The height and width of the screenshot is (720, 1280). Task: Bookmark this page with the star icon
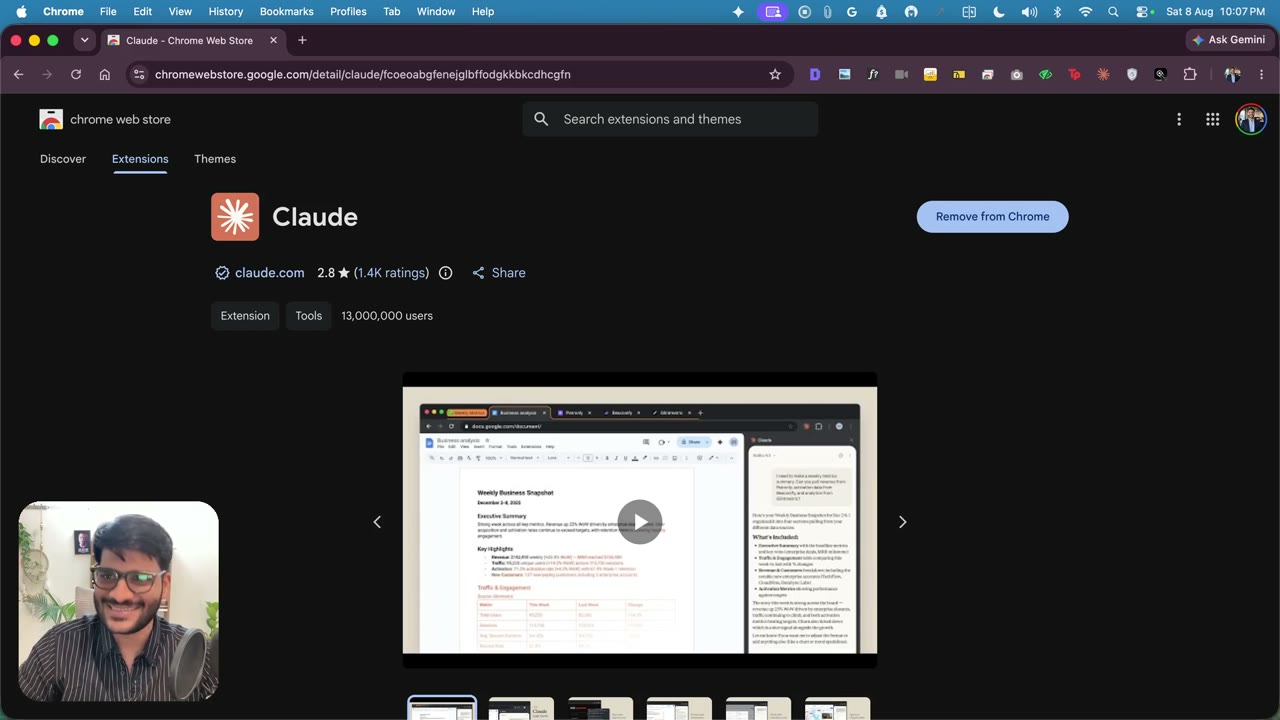[775, 74]
